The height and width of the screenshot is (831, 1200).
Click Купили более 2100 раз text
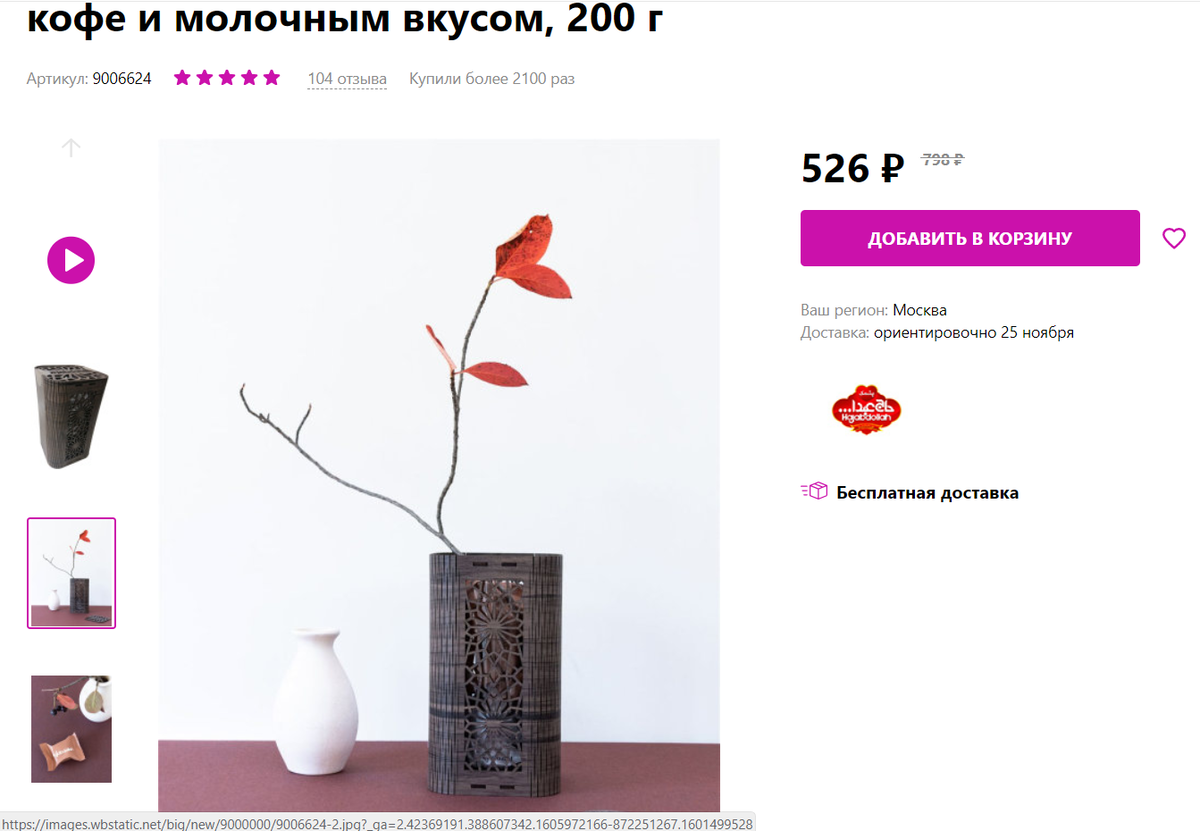492,79
